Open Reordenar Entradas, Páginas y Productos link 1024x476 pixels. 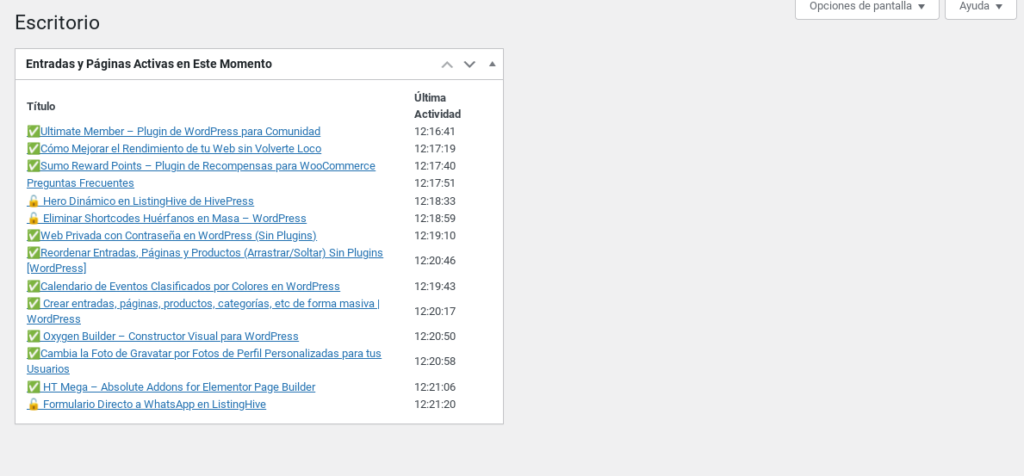[205, 261]
